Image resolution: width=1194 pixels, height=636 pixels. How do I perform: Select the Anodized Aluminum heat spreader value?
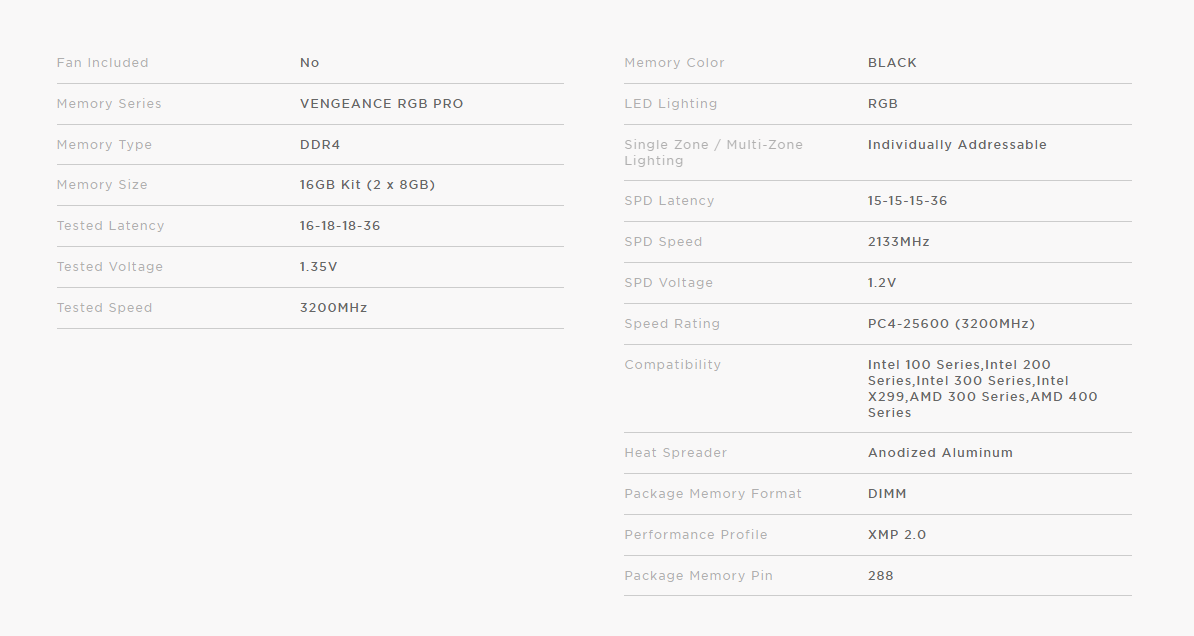click(940, 452)
